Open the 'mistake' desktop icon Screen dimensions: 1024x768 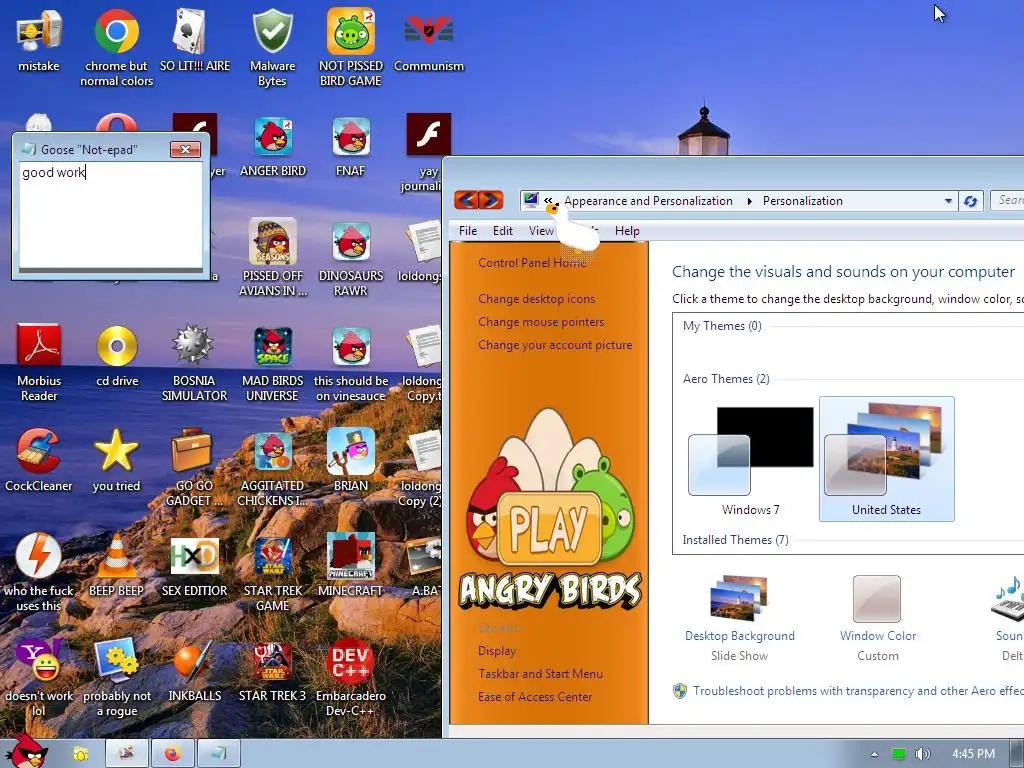point(39,40)
